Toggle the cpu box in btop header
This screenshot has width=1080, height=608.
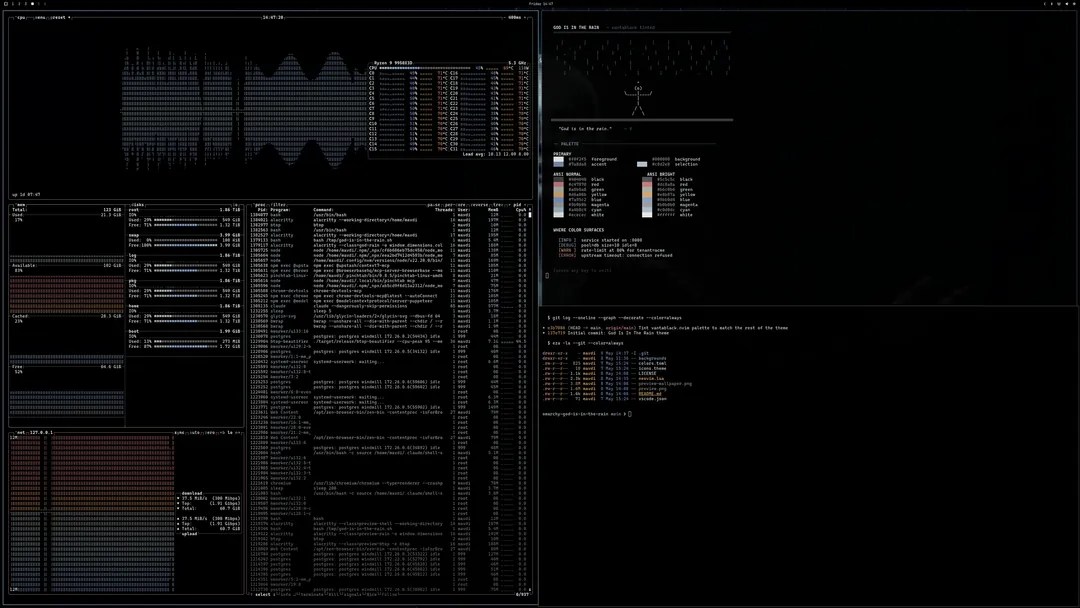(x=21, y=17)
